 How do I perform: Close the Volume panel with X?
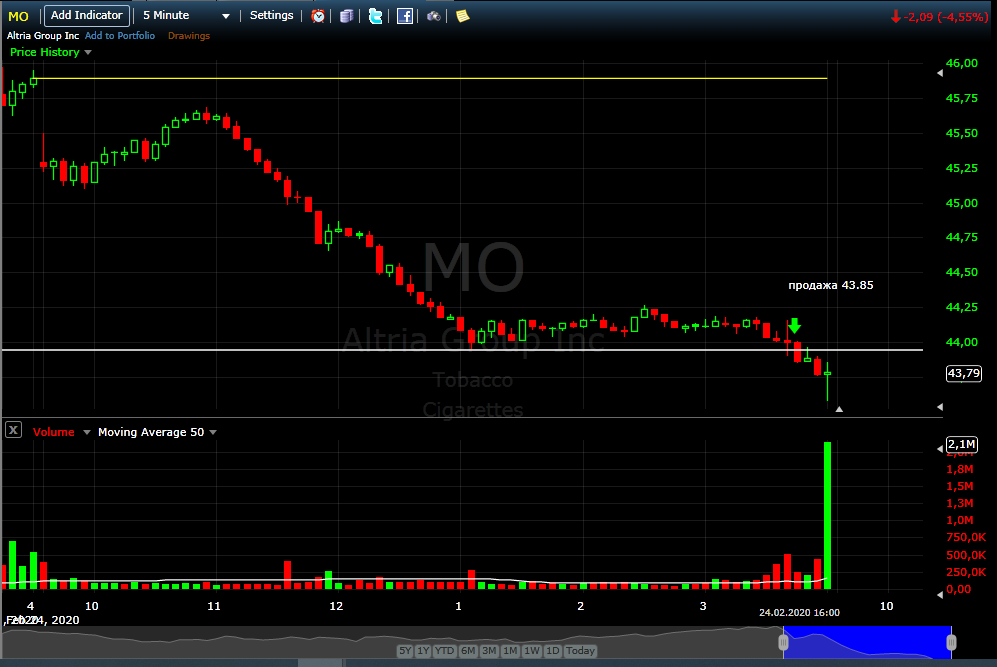click(x=13, y=430)
